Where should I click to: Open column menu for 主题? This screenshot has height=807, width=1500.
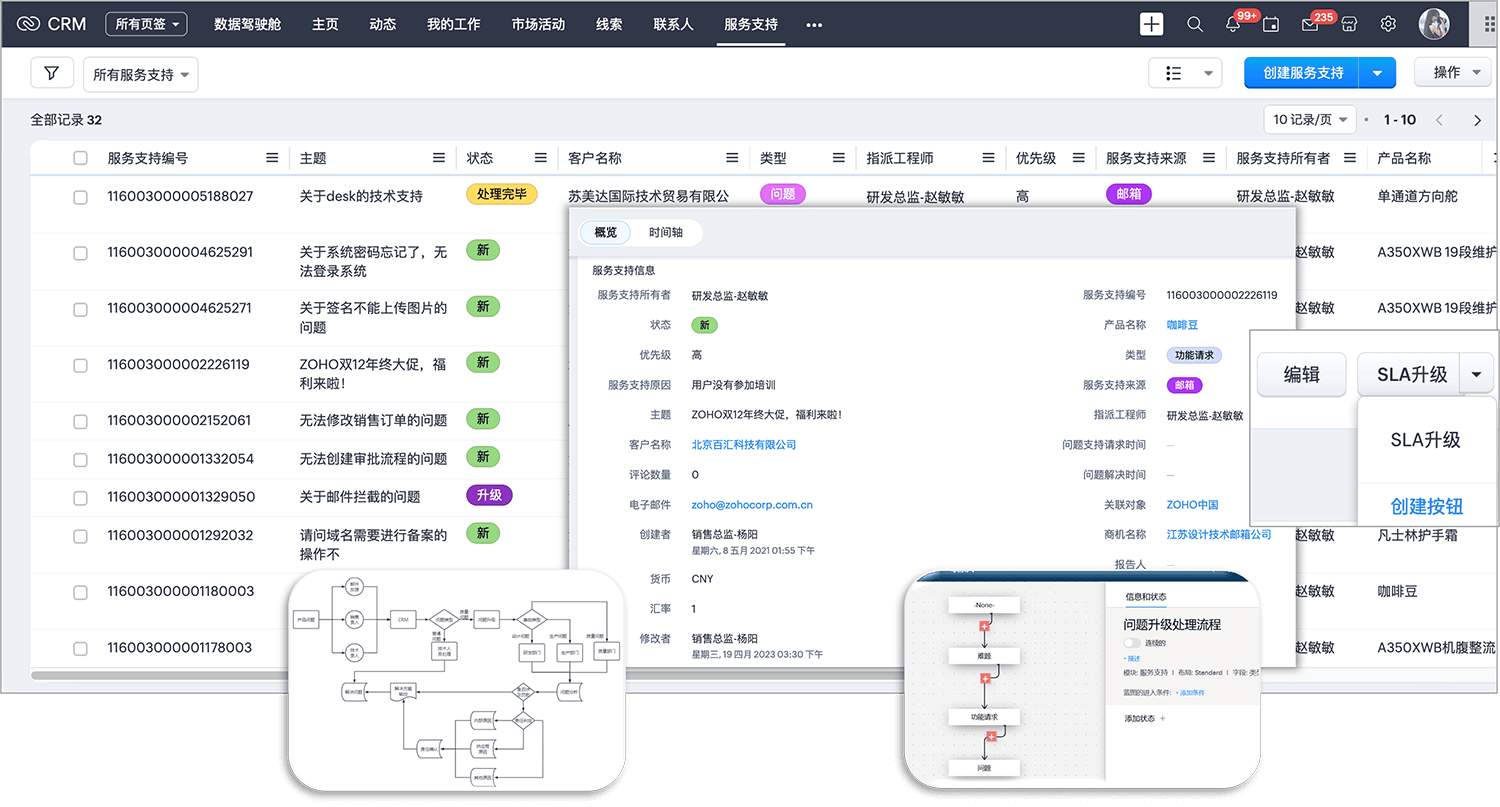click(x=439, y=158)
